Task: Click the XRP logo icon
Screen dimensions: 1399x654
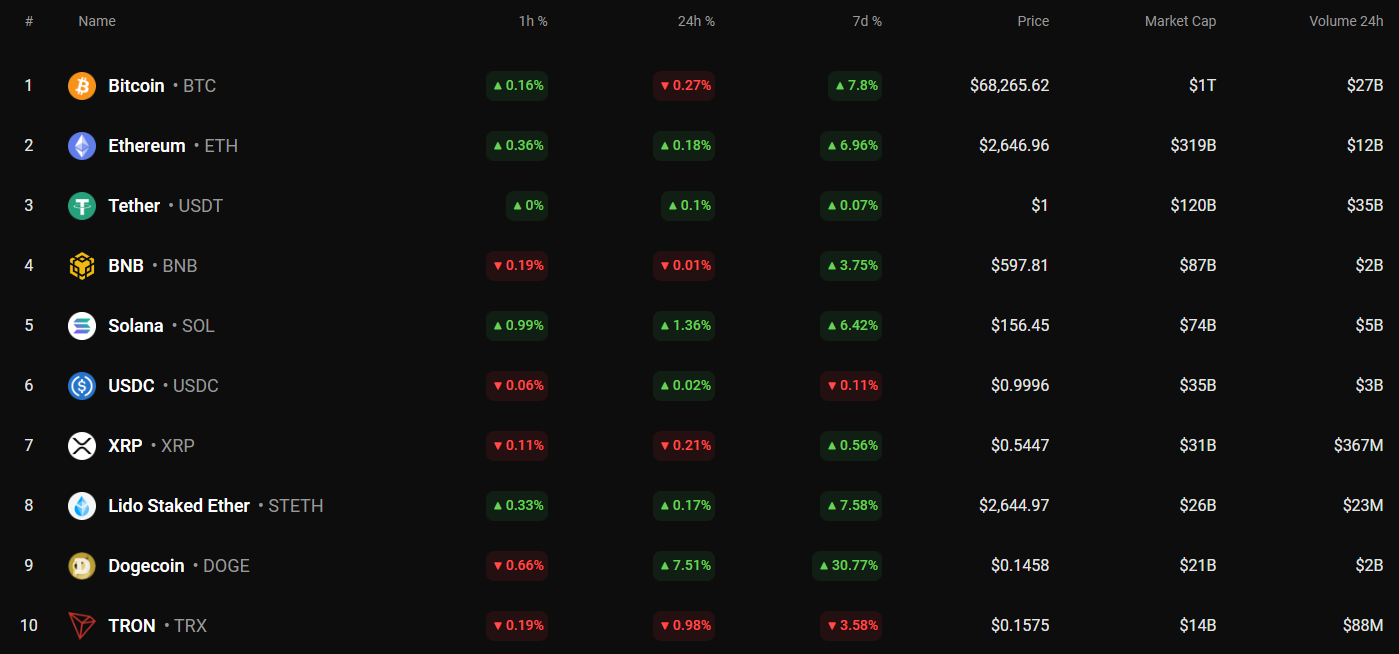Action: pos(82,446)
